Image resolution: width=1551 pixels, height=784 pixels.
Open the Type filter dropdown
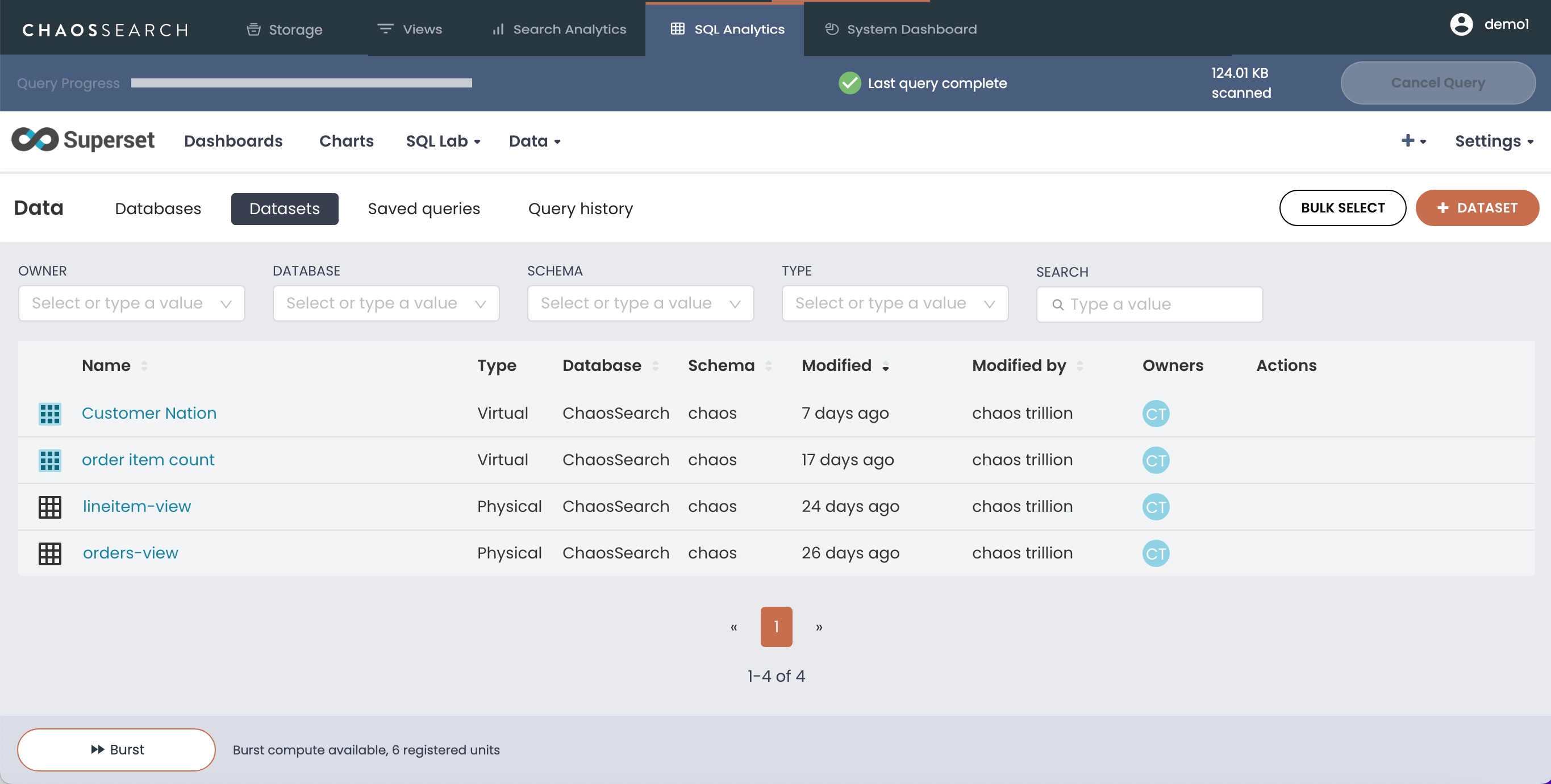pos(895,303)
